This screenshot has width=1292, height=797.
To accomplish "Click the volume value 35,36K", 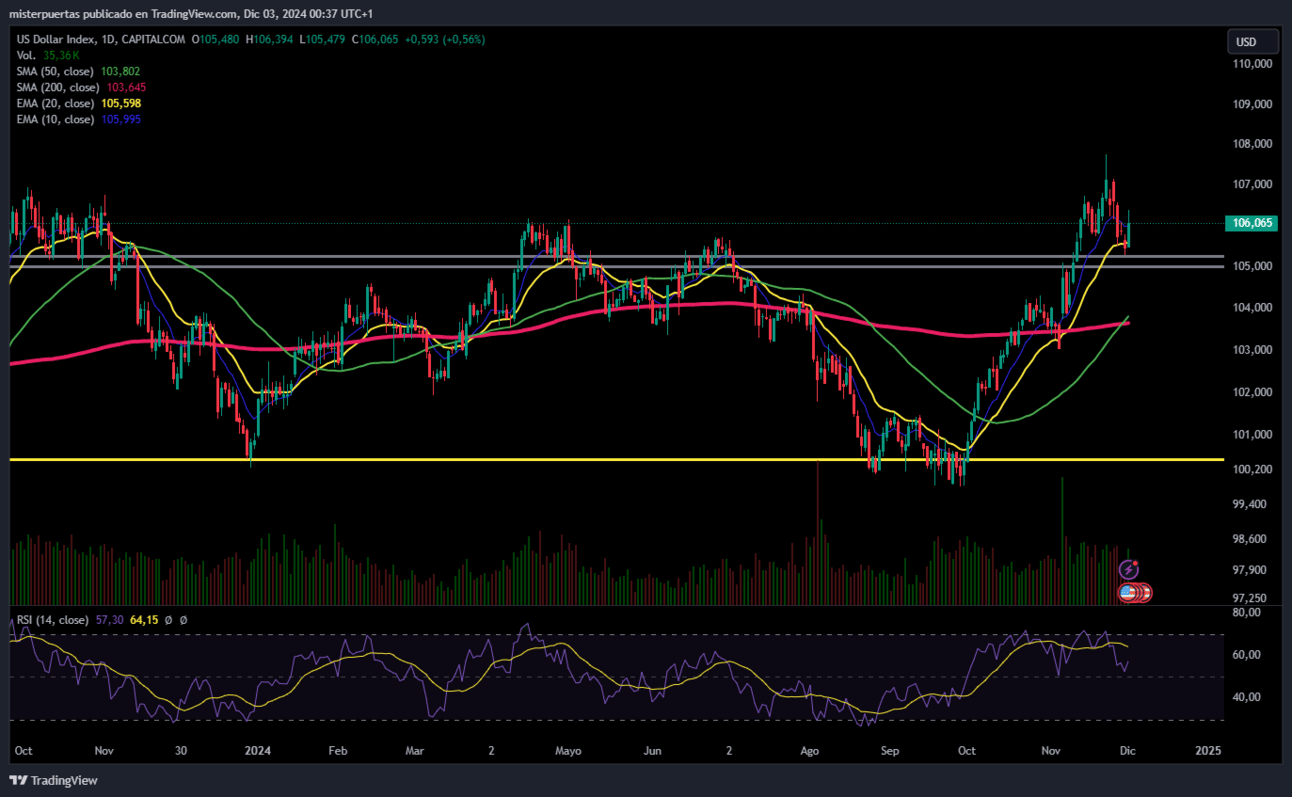I will coord(60,55).
